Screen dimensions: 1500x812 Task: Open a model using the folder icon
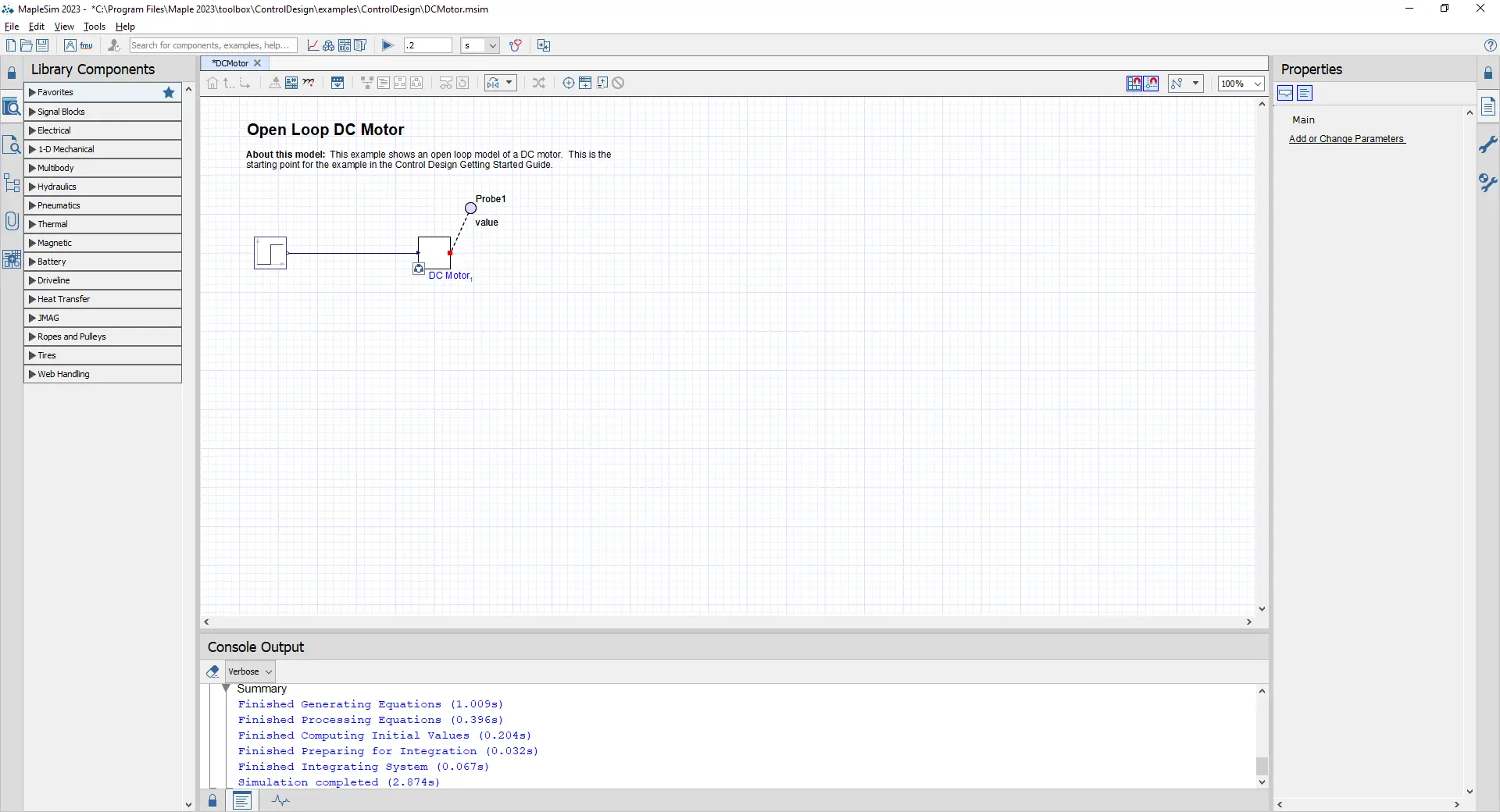pyautogui.click(x=27, y=45)
